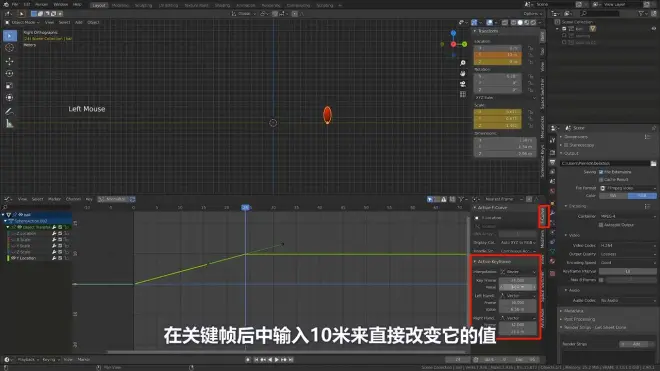Toggle camera view icon in viewport

click(x=463, y=84)
